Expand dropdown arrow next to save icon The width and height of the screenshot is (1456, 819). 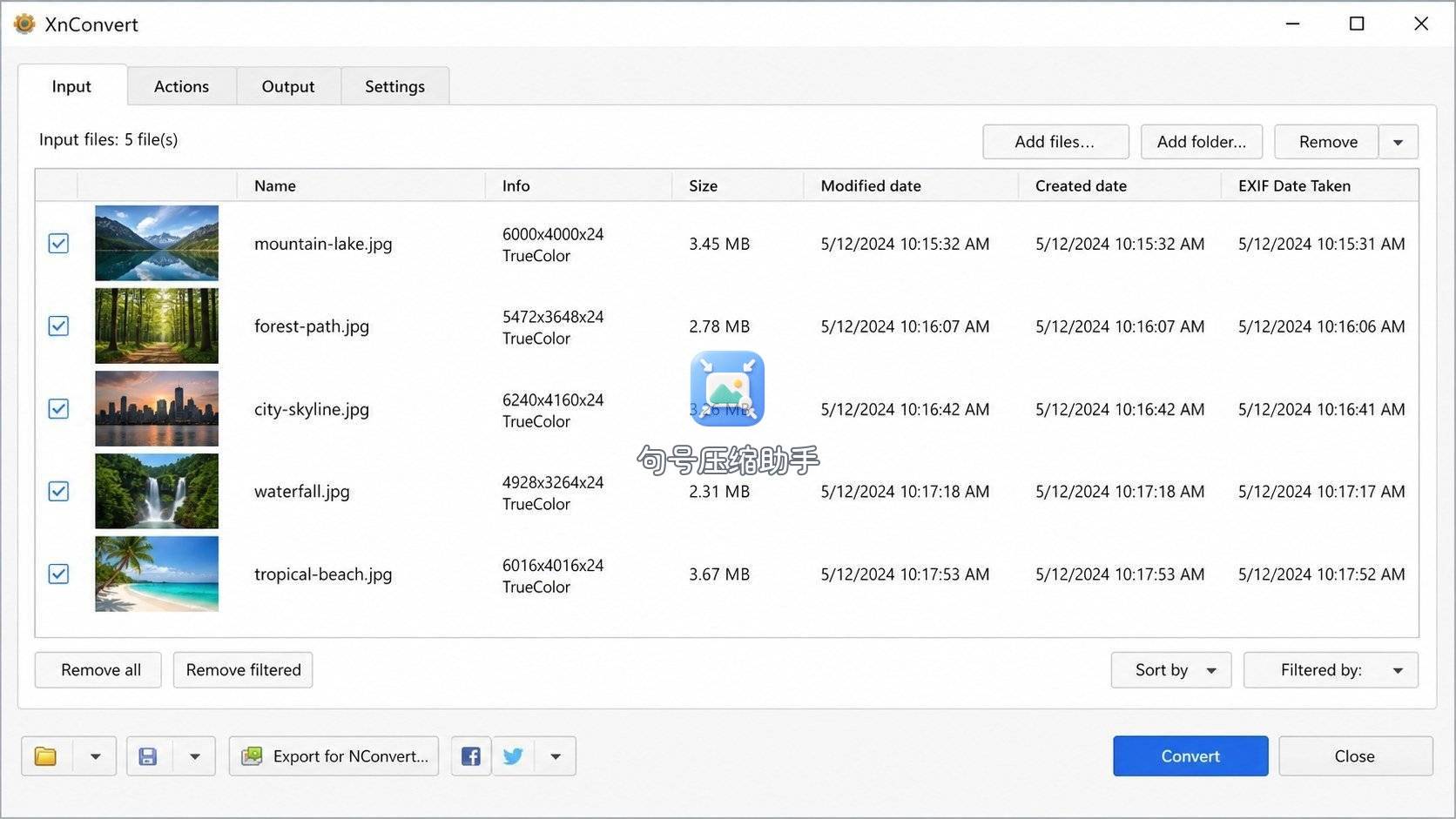[195, 756]
